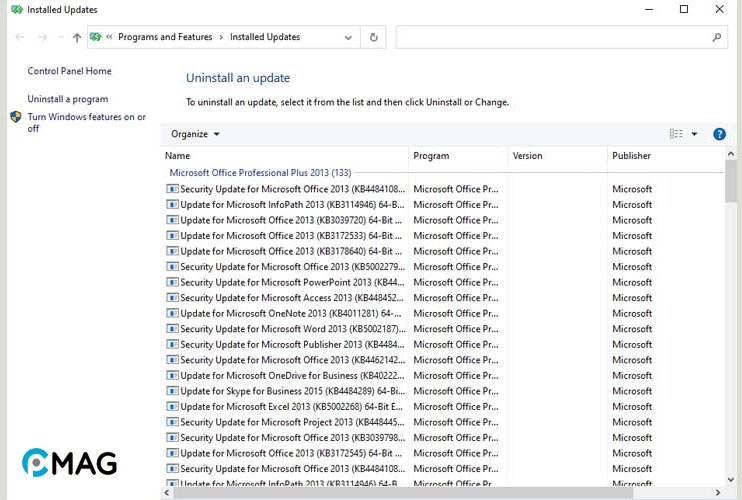The width and height of the screenshot is (742, 500).
Task: Click icon of Skype for Business 2015 update
Action: (172, 391)
